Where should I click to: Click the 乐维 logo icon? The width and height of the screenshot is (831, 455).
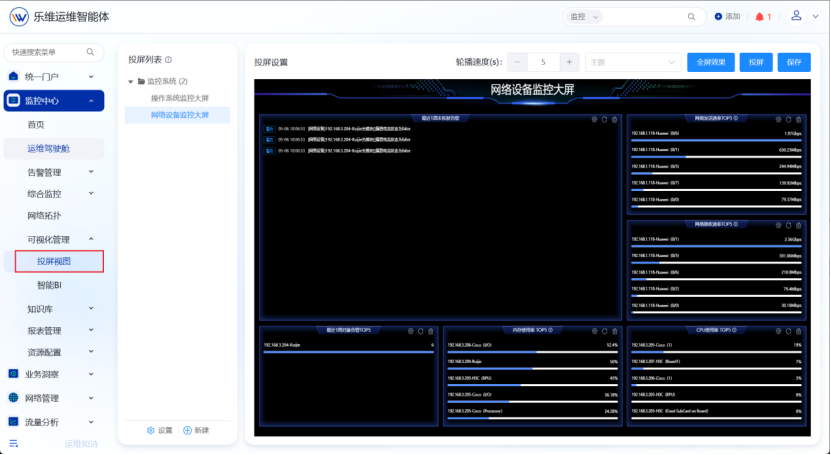pos(19,17)
